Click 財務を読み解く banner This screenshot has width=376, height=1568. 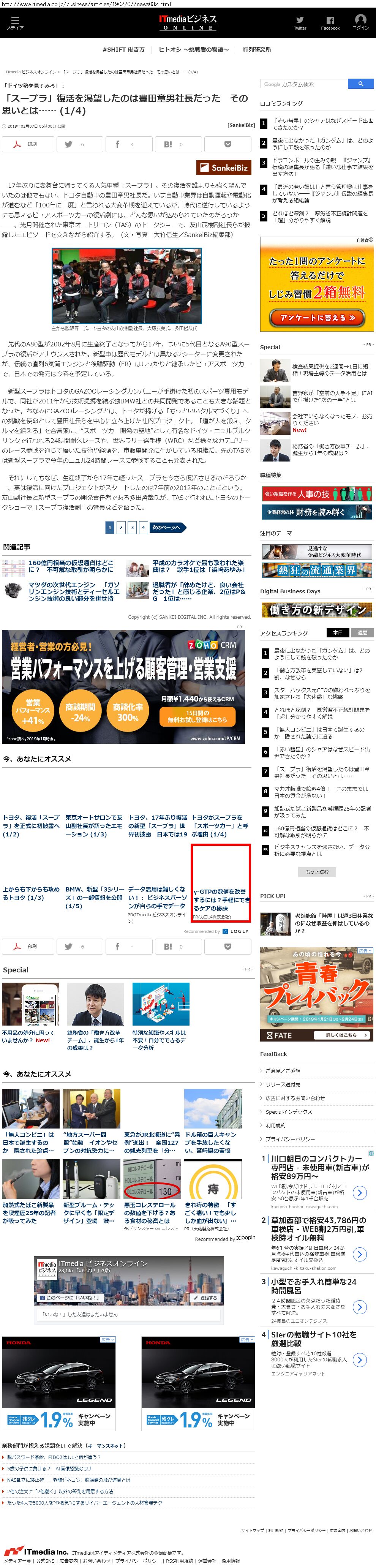click(317, 512)
